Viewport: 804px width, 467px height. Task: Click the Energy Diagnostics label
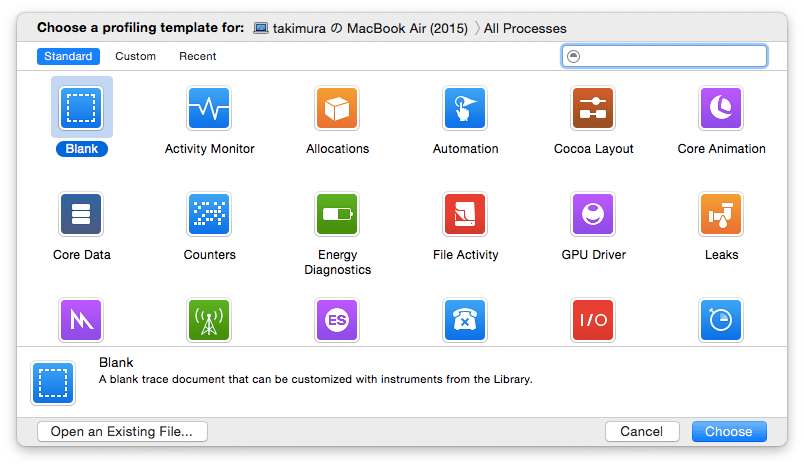tap(337, 262)
